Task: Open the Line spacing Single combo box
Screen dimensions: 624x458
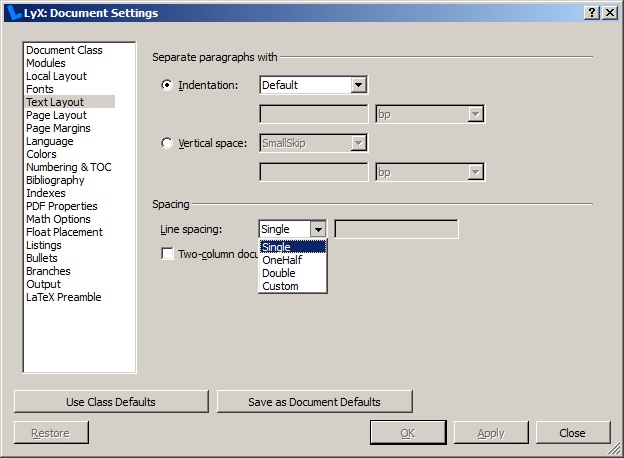Action: [x=292, y=229]
